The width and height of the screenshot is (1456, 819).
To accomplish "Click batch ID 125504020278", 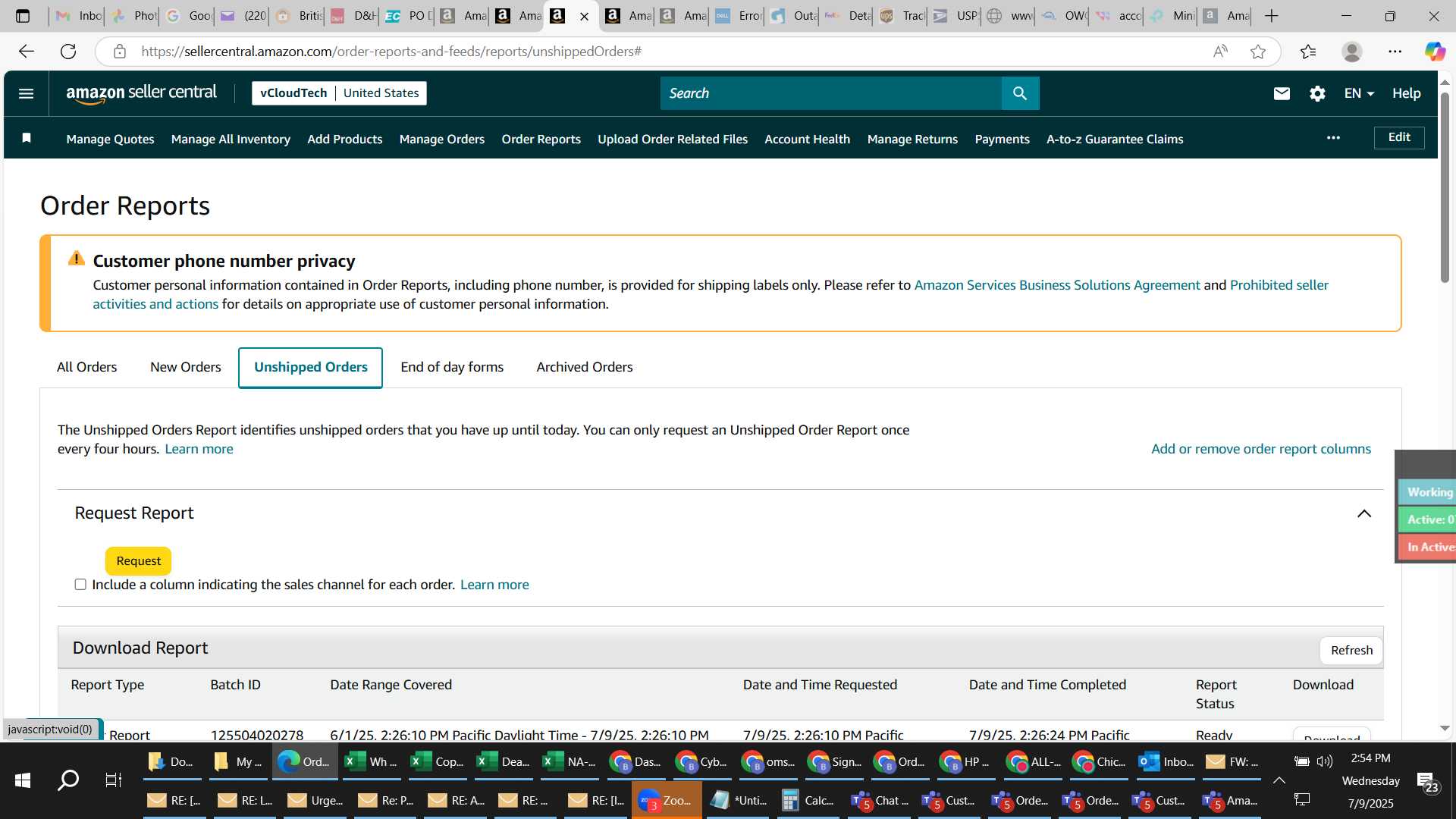I will pos(257,735).
